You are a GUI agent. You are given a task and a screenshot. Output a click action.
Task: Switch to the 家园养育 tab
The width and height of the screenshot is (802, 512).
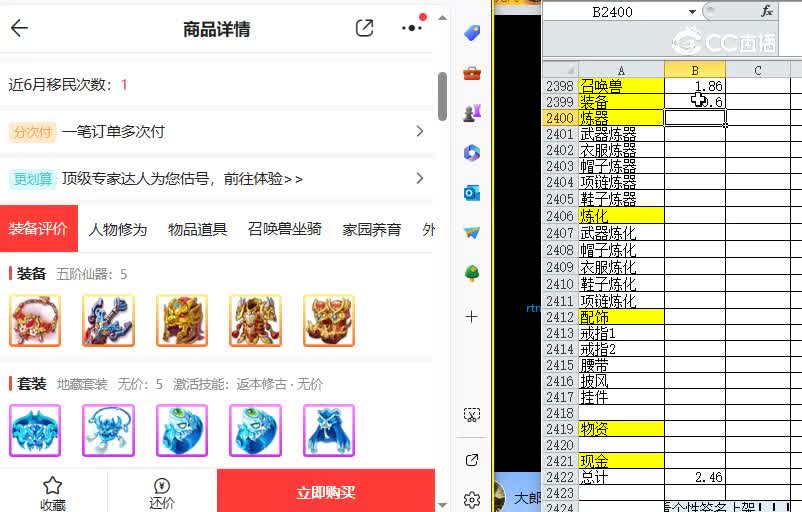pyautogui.click(x=371, y=229)
